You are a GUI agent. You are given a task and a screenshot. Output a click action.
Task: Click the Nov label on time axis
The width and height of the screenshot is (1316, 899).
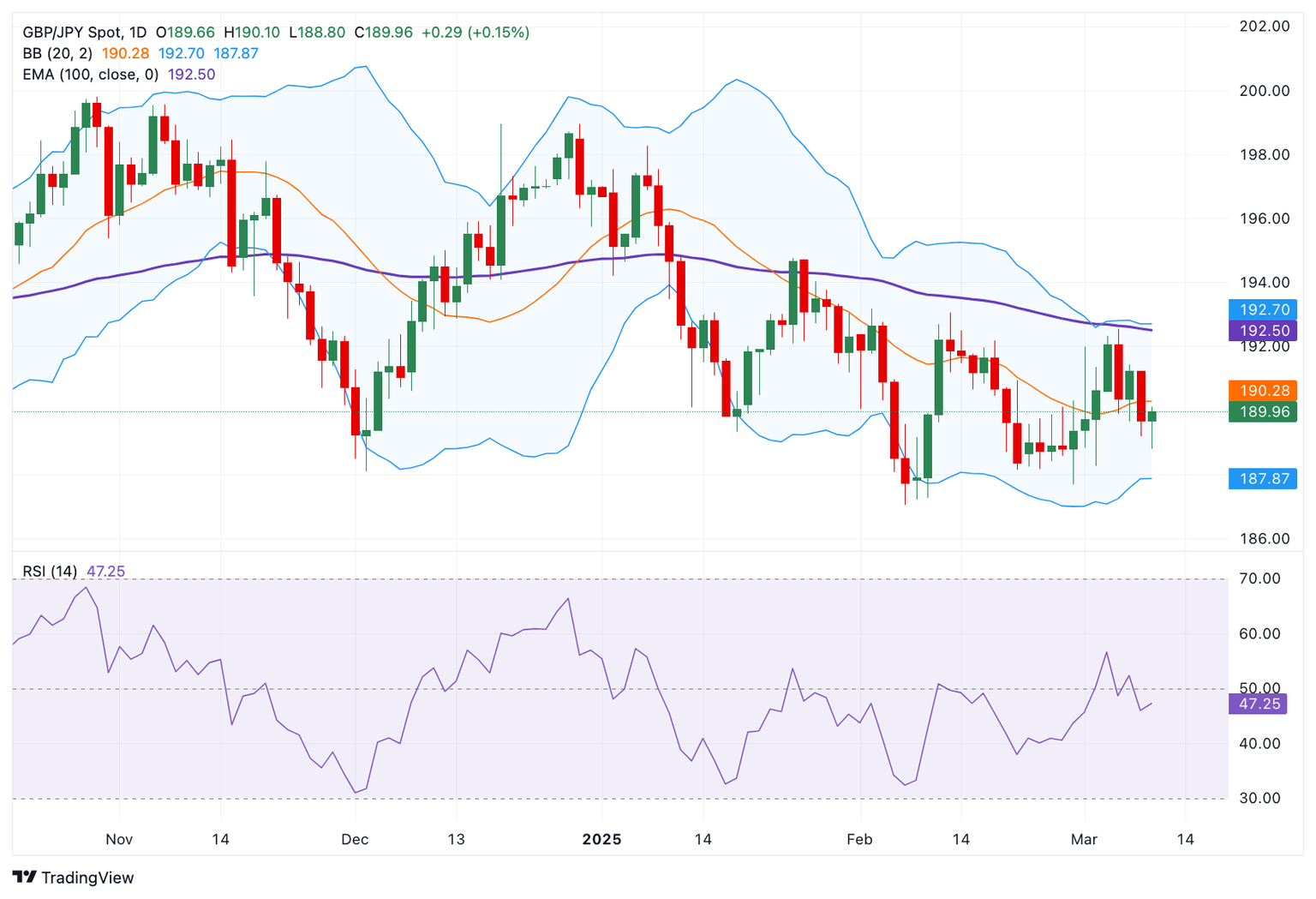coord(119,839)
